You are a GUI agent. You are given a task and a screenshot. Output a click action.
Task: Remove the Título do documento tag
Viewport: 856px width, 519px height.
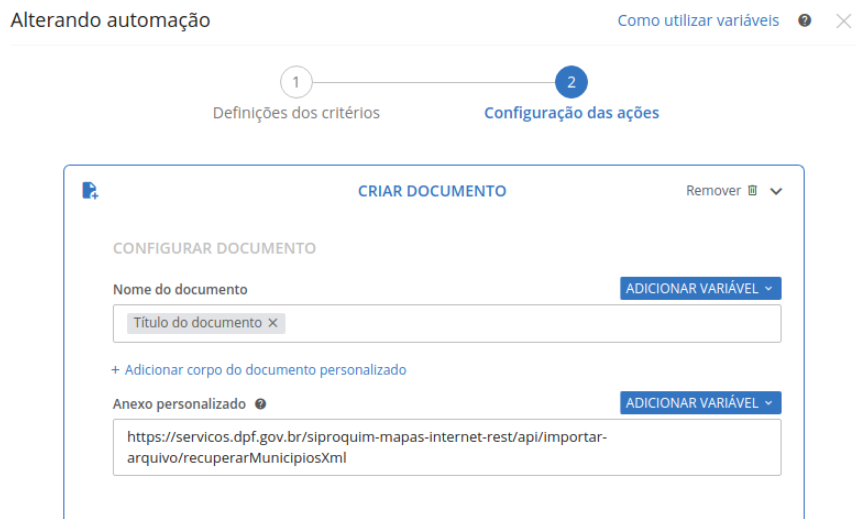273,323
